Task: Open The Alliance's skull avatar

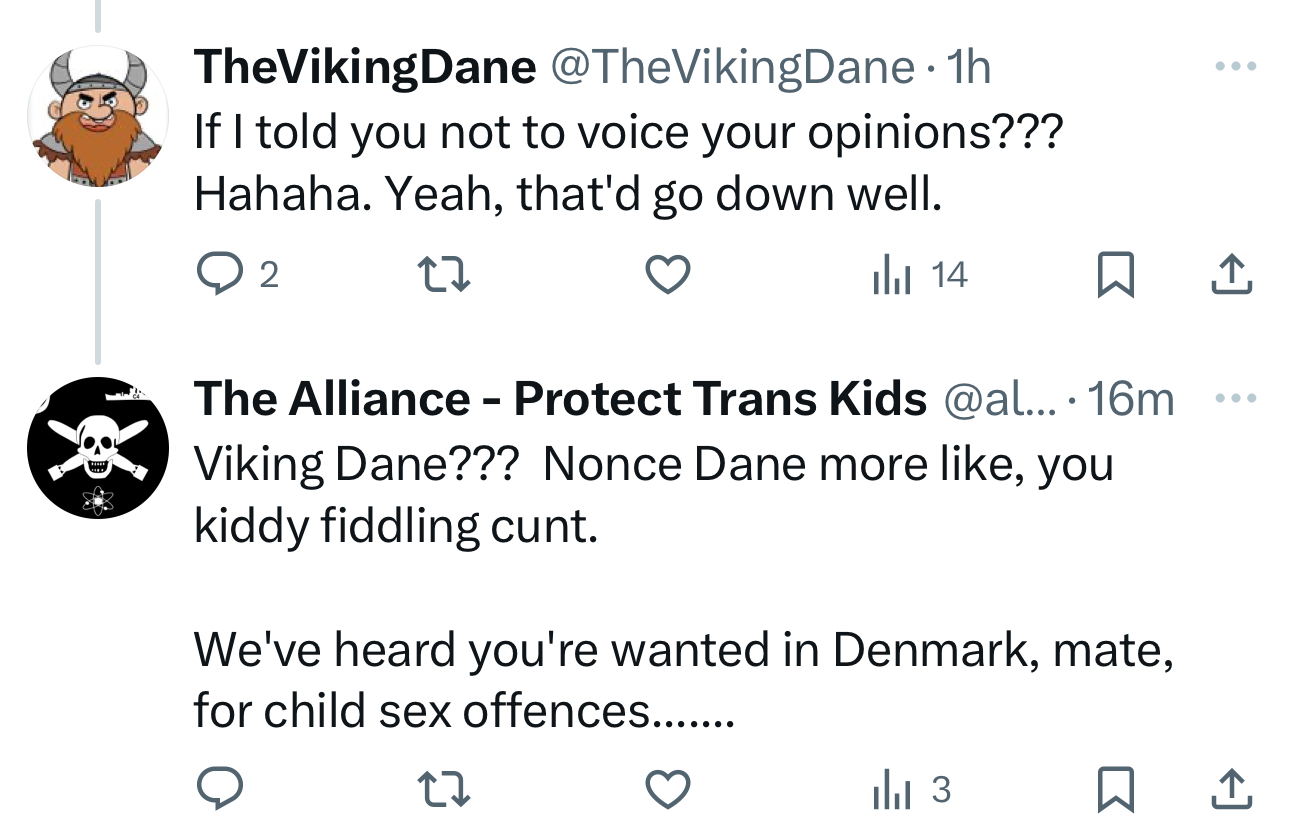Action: [97, 447]
